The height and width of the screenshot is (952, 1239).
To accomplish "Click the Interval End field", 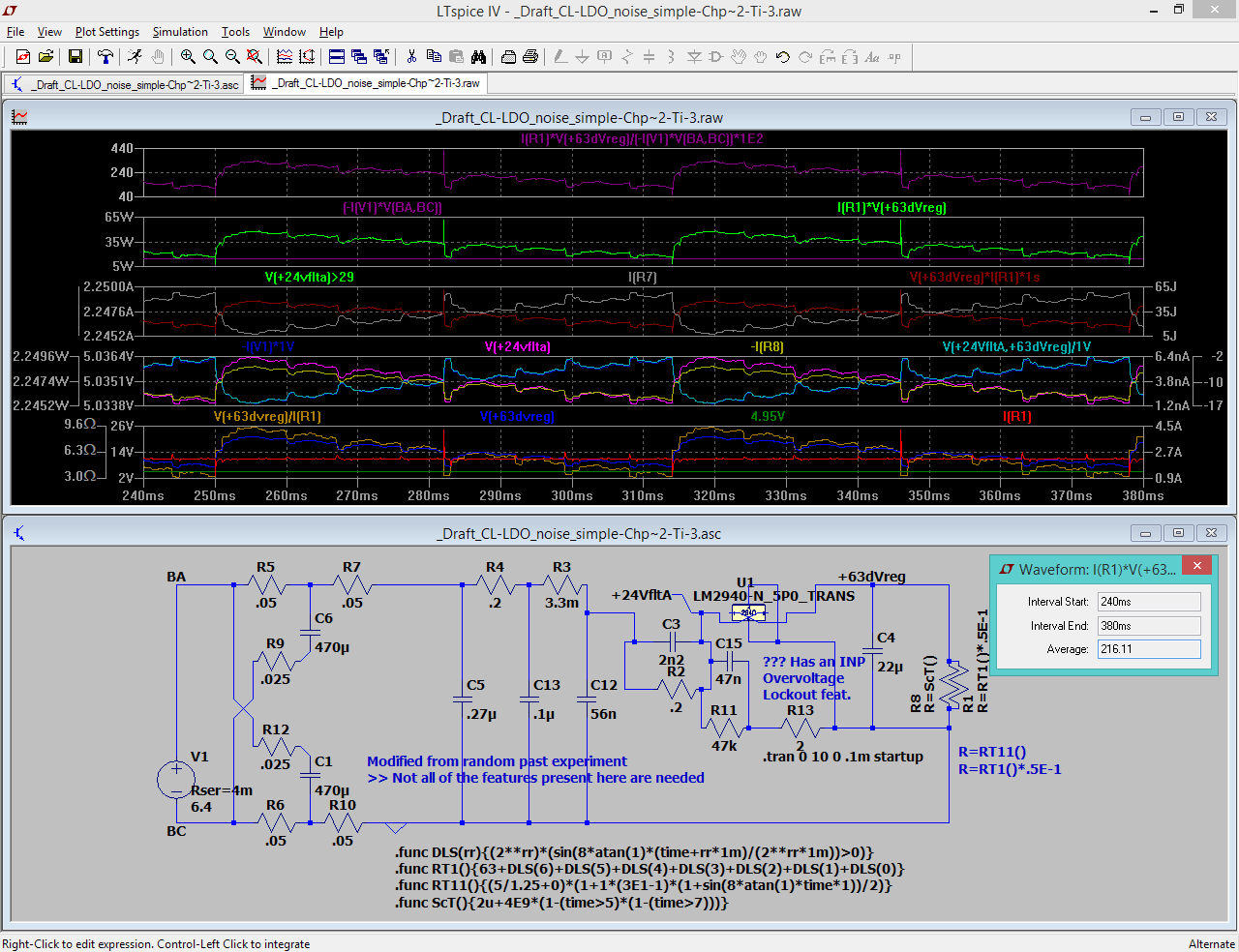I will click(x=1149, y=626).
